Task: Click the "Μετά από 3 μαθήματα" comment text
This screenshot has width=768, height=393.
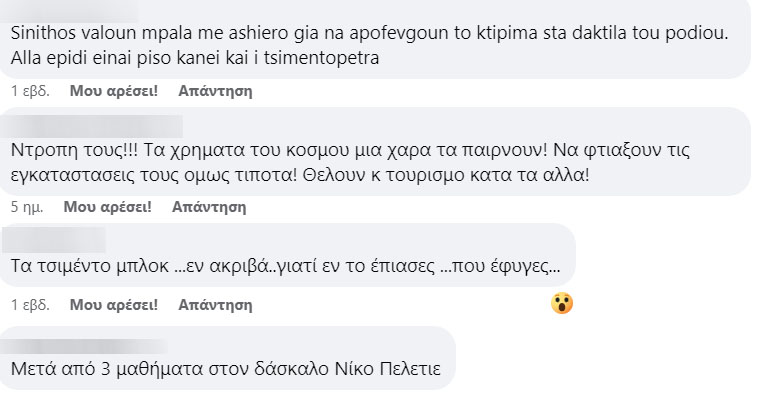Action: pyautogui.click(x=226, y=368)
